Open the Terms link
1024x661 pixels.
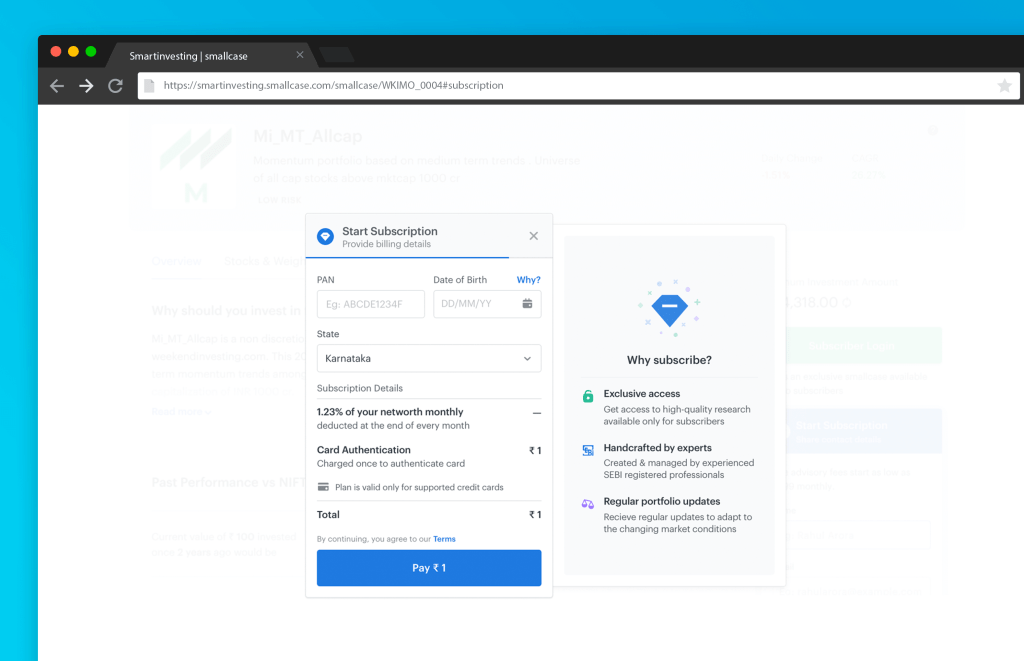point(444,539)
